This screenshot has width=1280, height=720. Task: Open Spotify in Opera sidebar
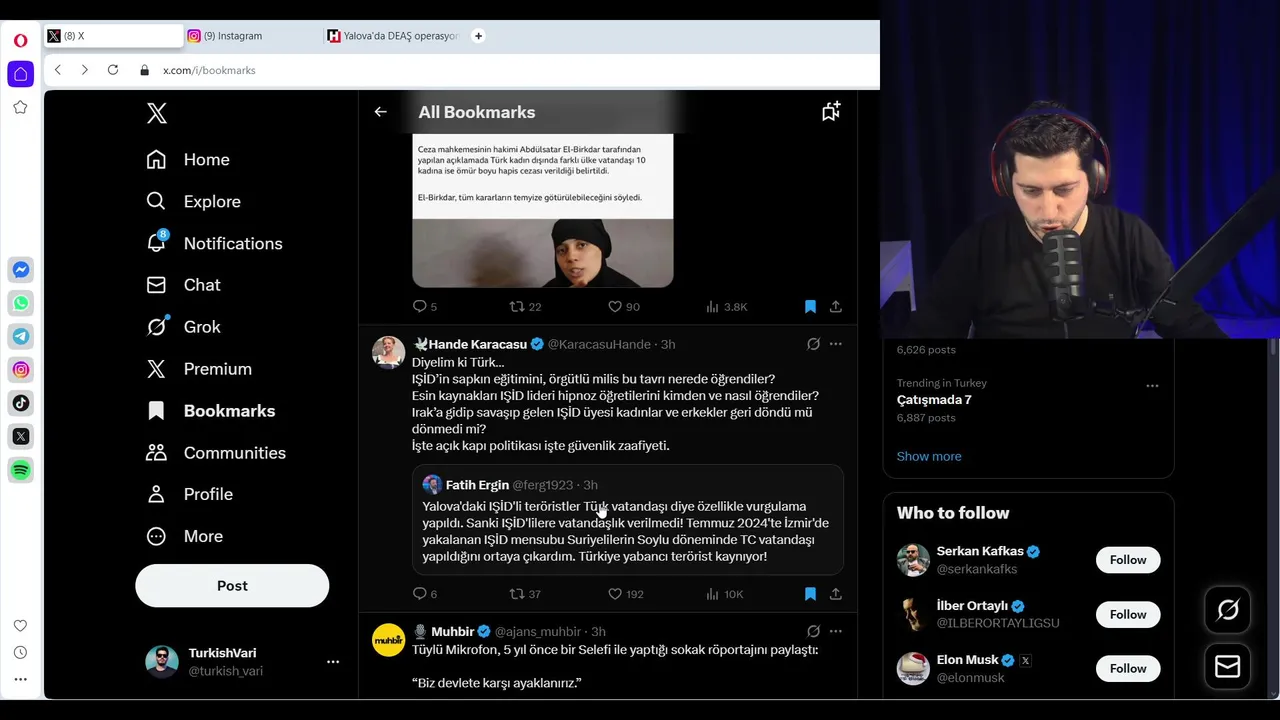pos(20,470)
